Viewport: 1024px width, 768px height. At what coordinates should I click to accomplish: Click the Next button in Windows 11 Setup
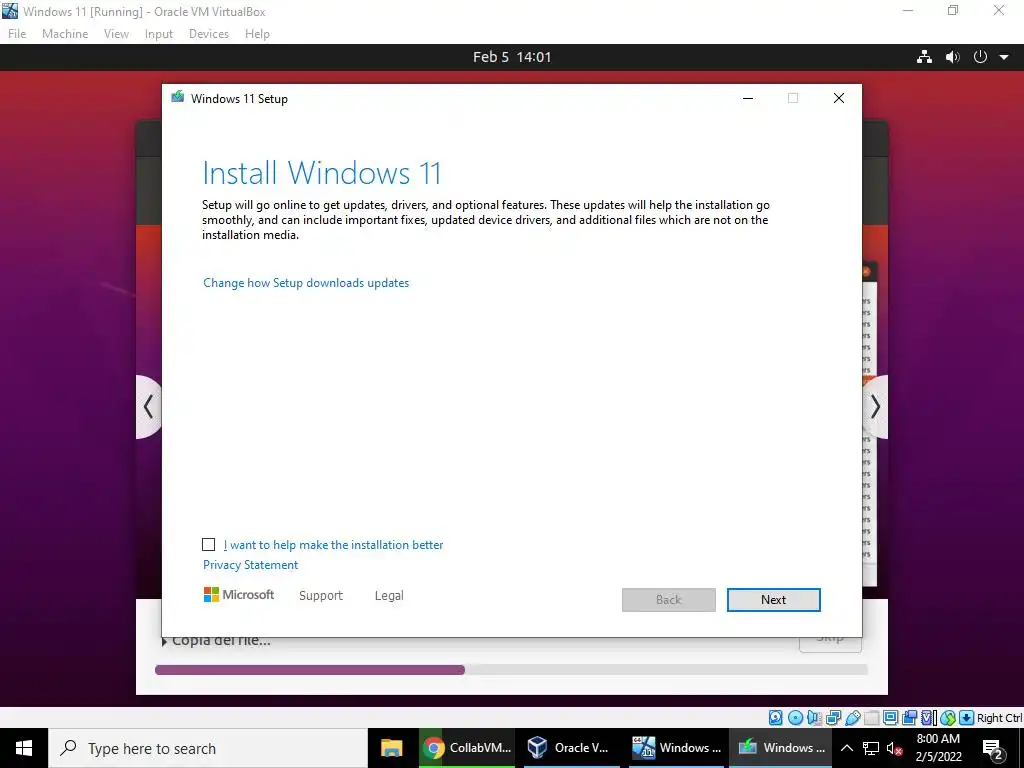pyautogui.click(x=773, y=600)
